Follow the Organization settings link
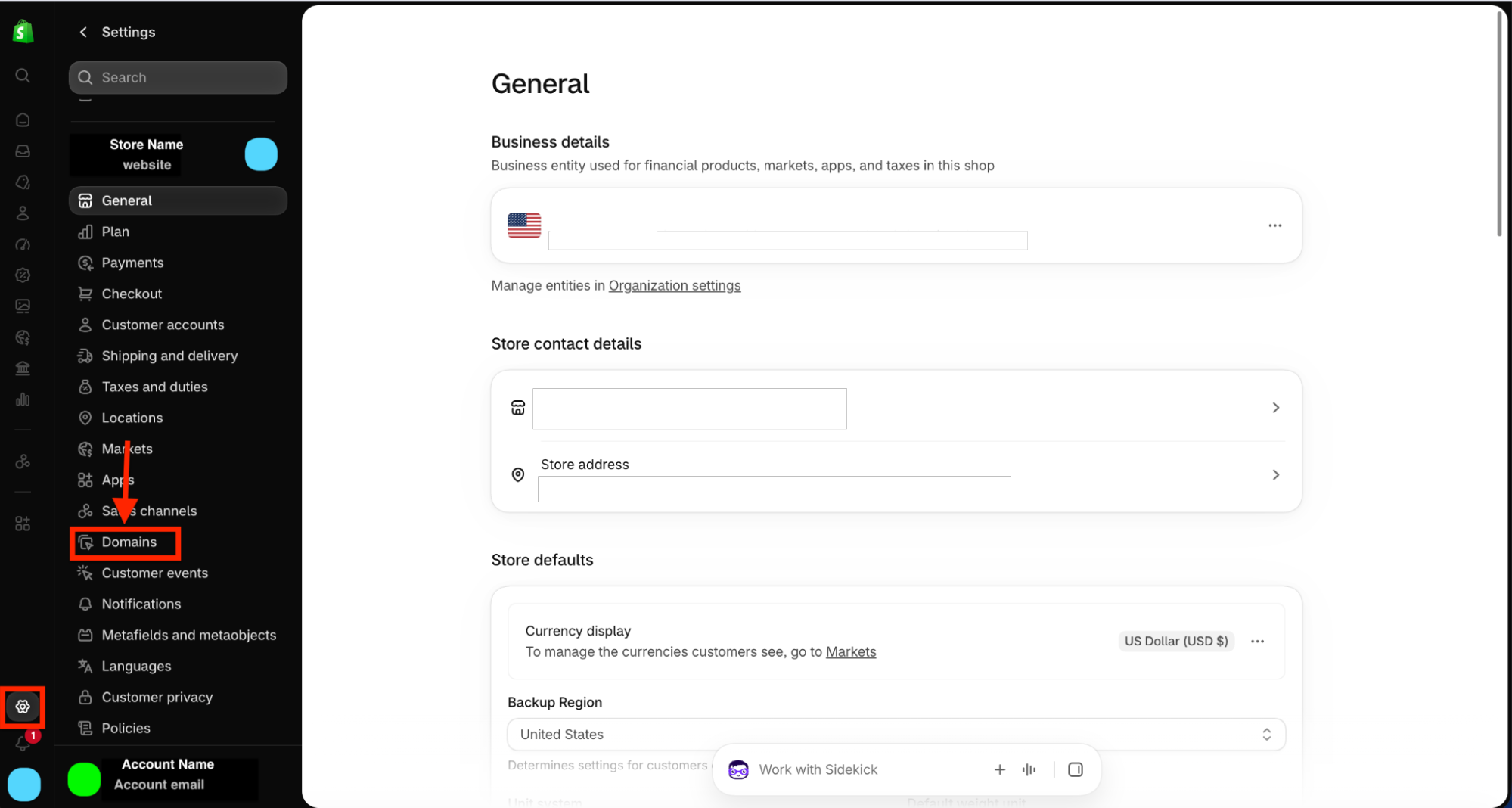 coord(674,285)
